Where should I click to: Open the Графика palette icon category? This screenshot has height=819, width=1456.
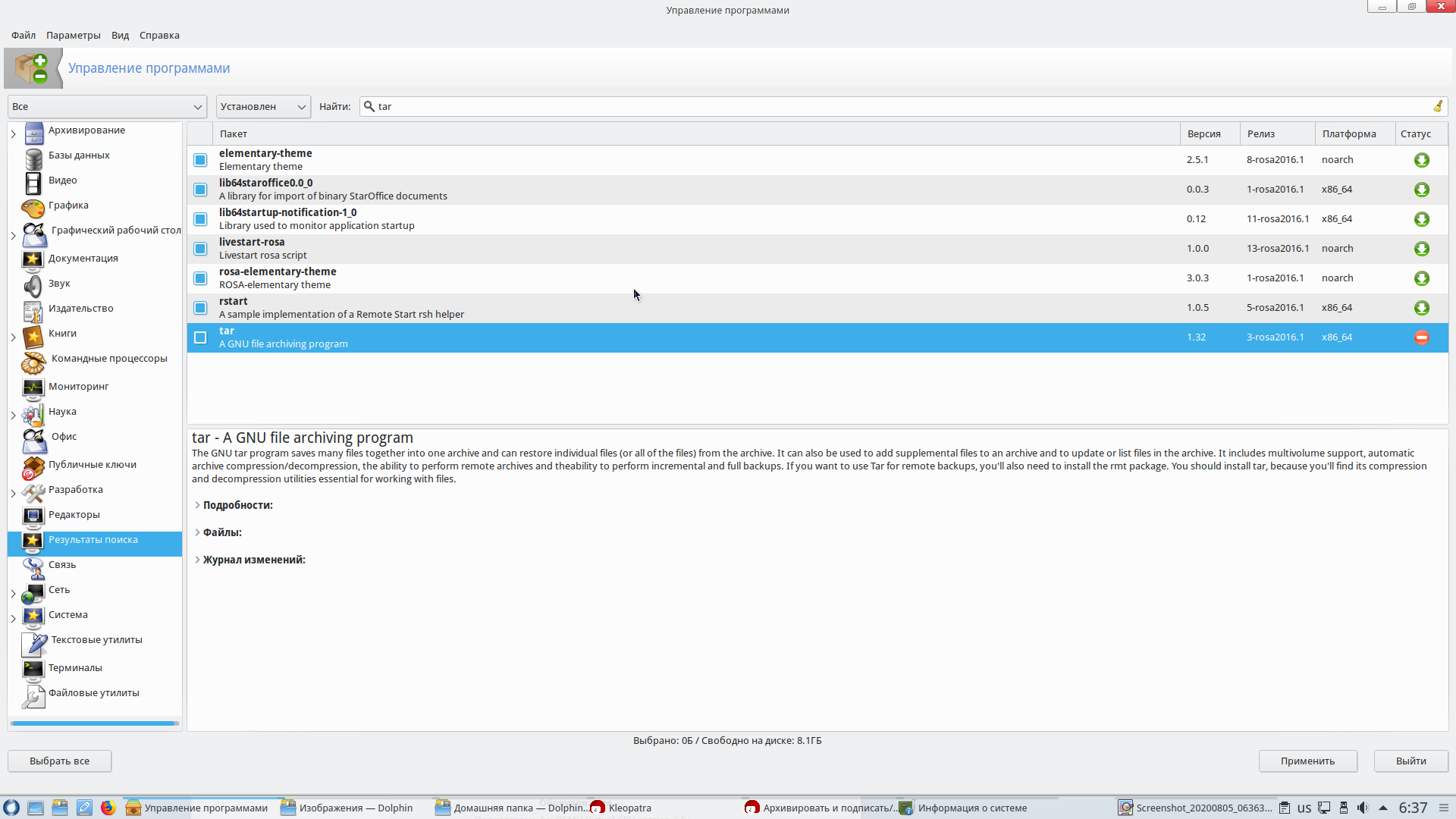(33, 208)
